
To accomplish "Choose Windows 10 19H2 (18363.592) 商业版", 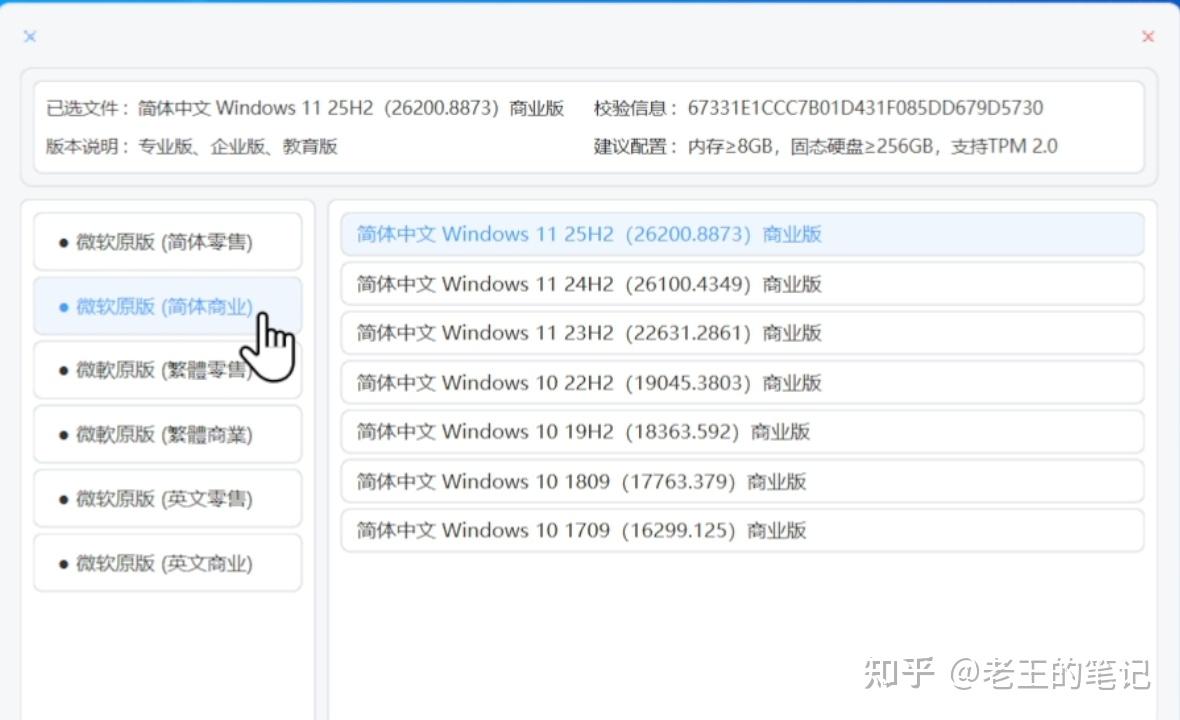I will [742, 432].
